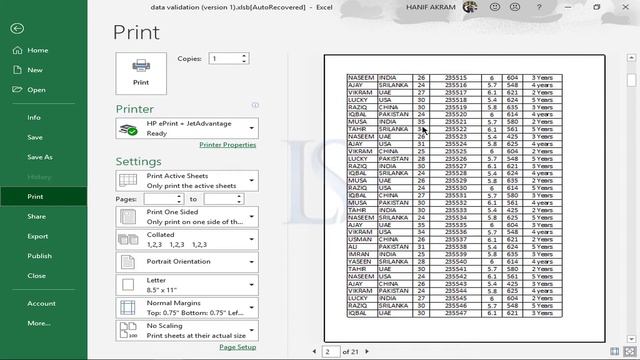Click the Copies number field
Screen dimensions: 640x360
click(x=224, y=58)
